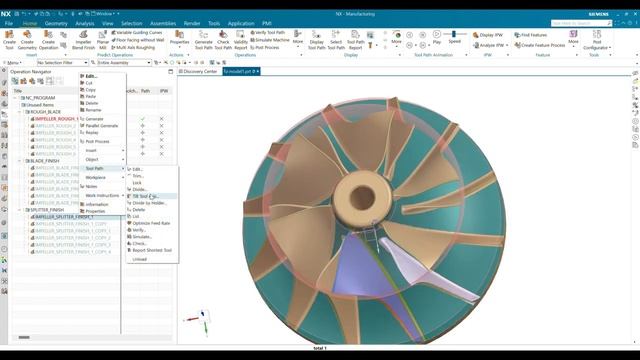
Task: Click Verify Tool Path in ribbon
Action: point(267,33)
